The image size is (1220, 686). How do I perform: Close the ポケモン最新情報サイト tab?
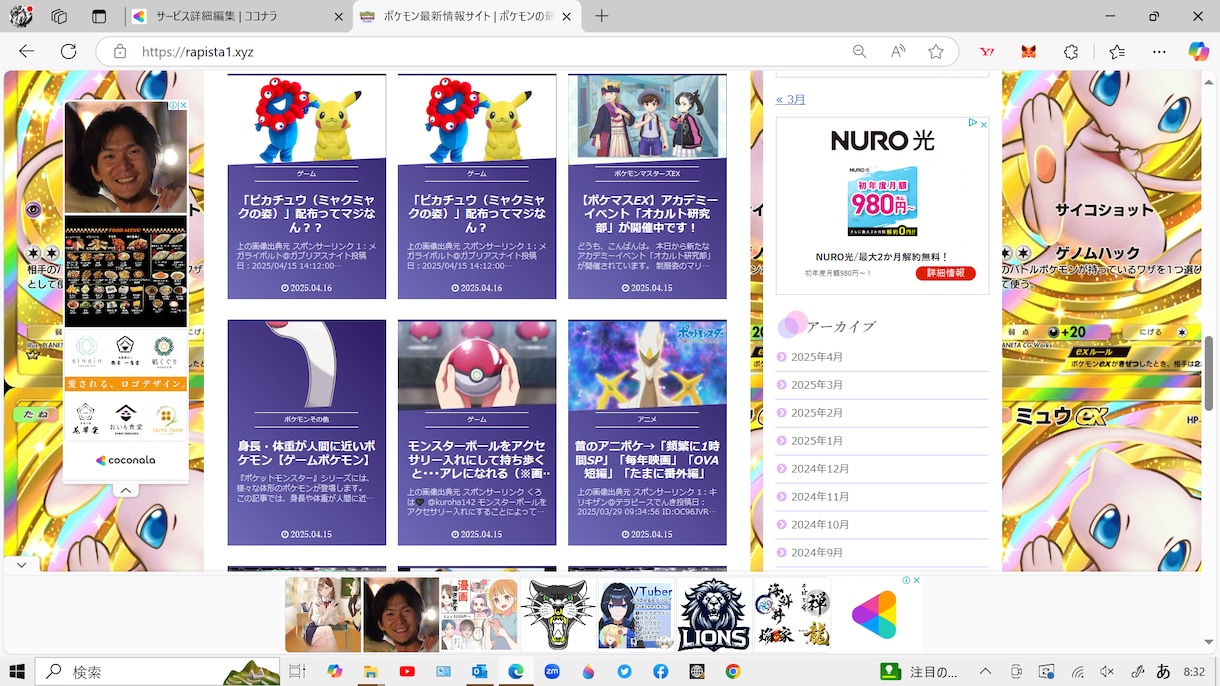(x=567, y=16)
